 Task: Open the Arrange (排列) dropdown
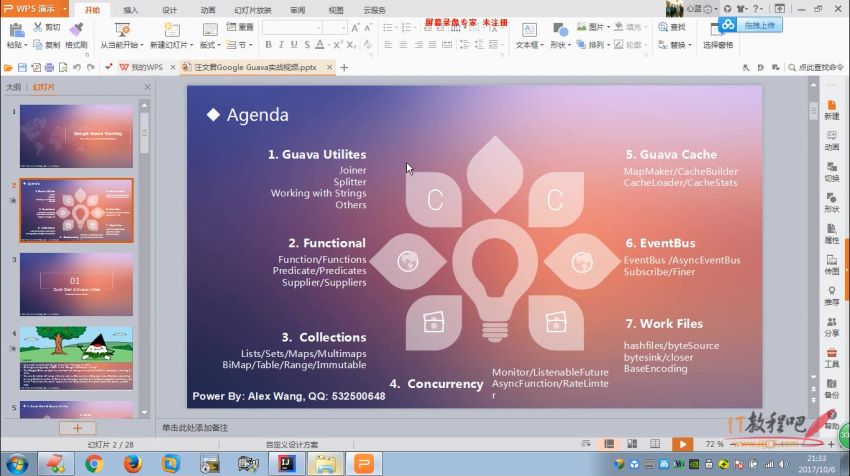[x=593, y=44]
